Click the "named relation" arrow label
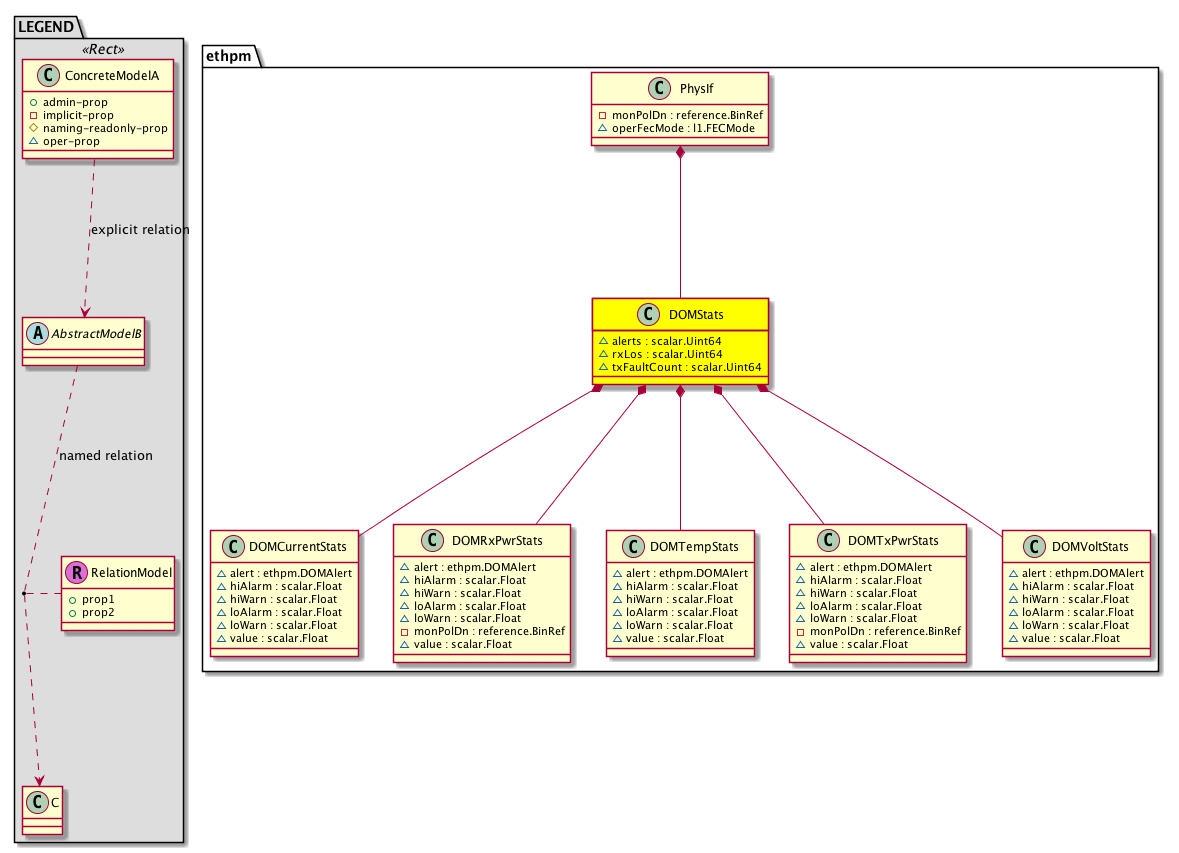This screenshot has height=853, width=1179. [106, 455]
